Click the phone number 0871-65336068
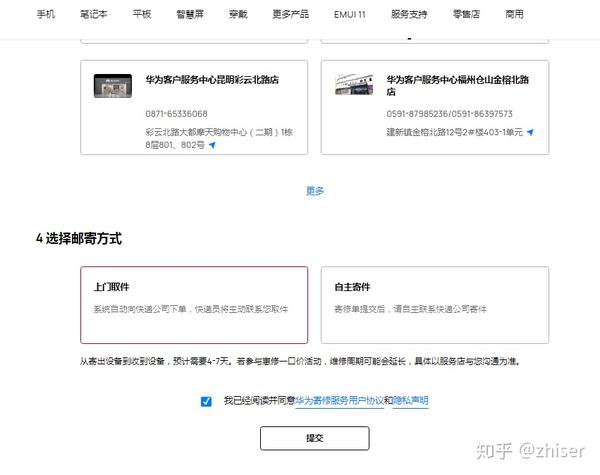This screenshot has width=600, height=475. [x=176, y=114]
